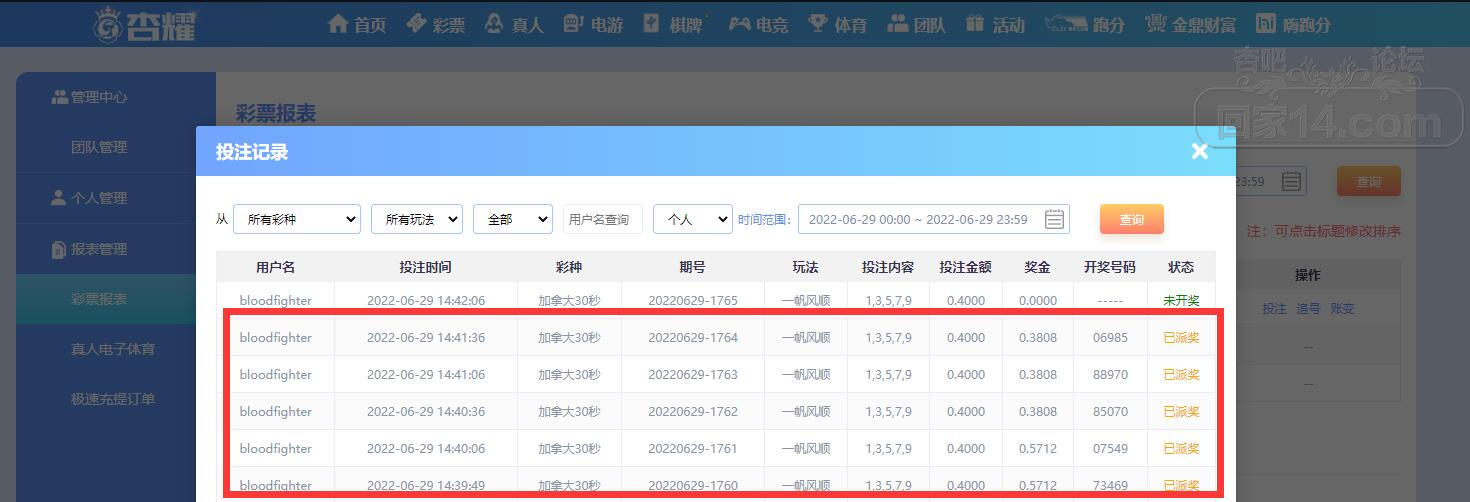Click the 操作 column header on background page
1470x502 pixels.
[x=1308, y=274]
